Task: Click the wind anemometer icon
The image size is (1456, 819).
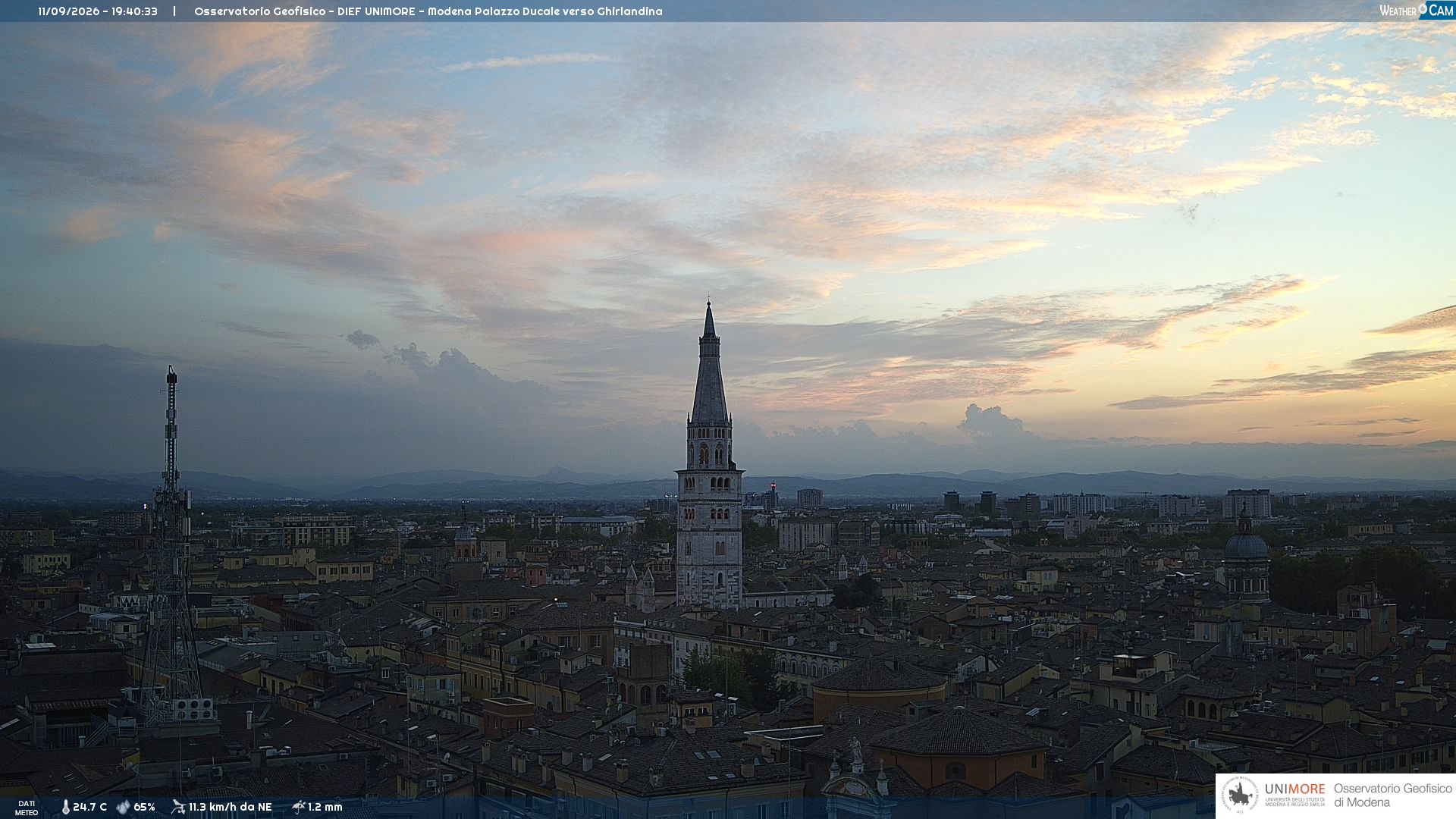Action: (x=178, y=807)
